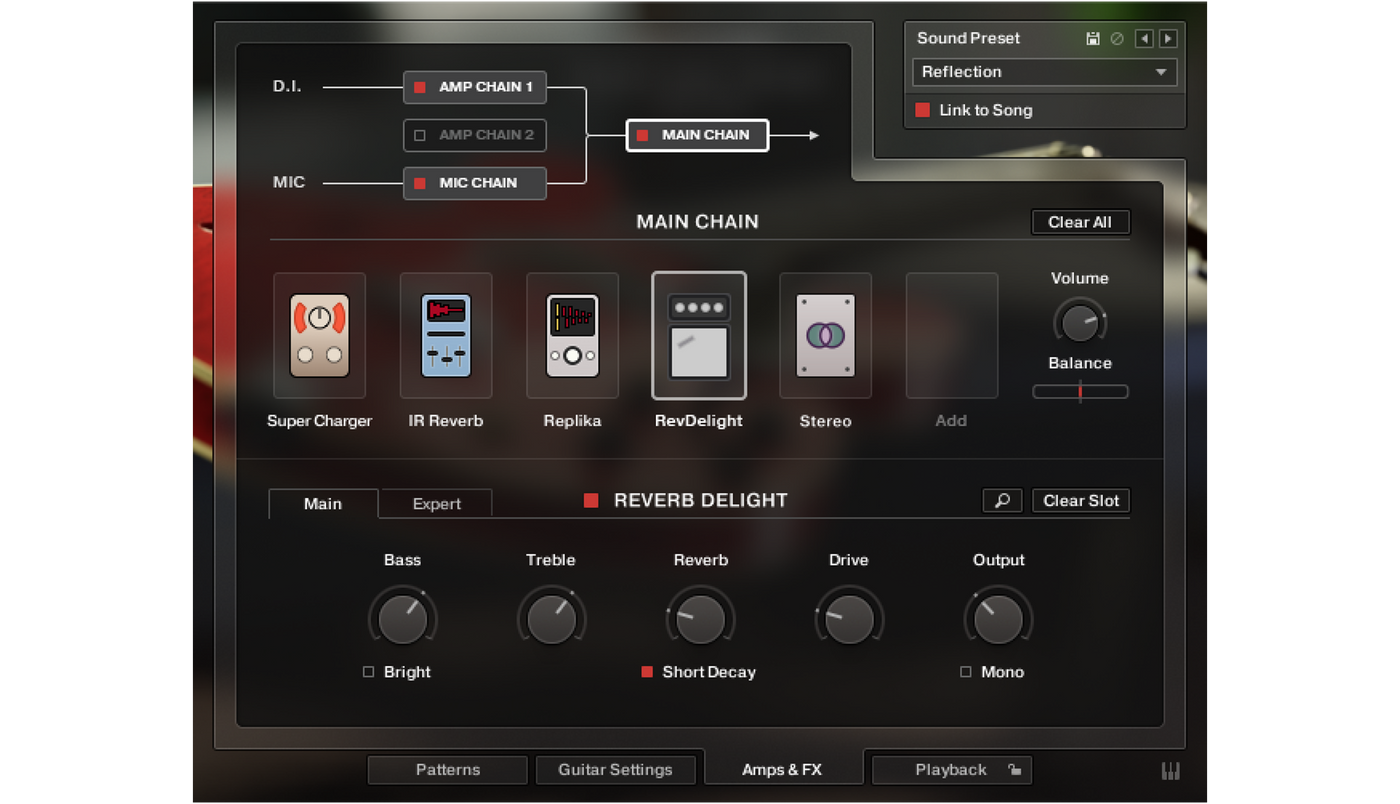Click the Clear Slot button
This screenshot has width=1400, height=804.
1081,500
